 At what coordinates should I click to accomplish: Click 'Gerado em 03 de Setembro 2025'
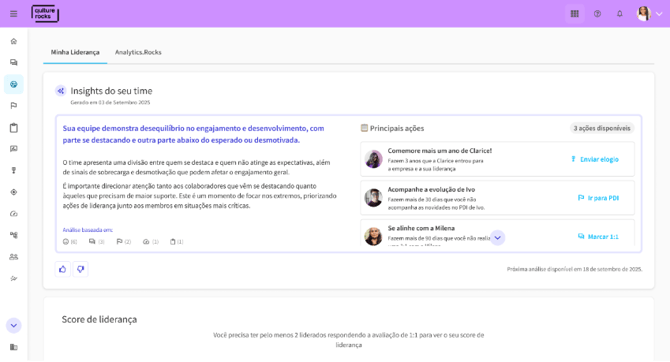pyautogui.click(x=110, y=103)
